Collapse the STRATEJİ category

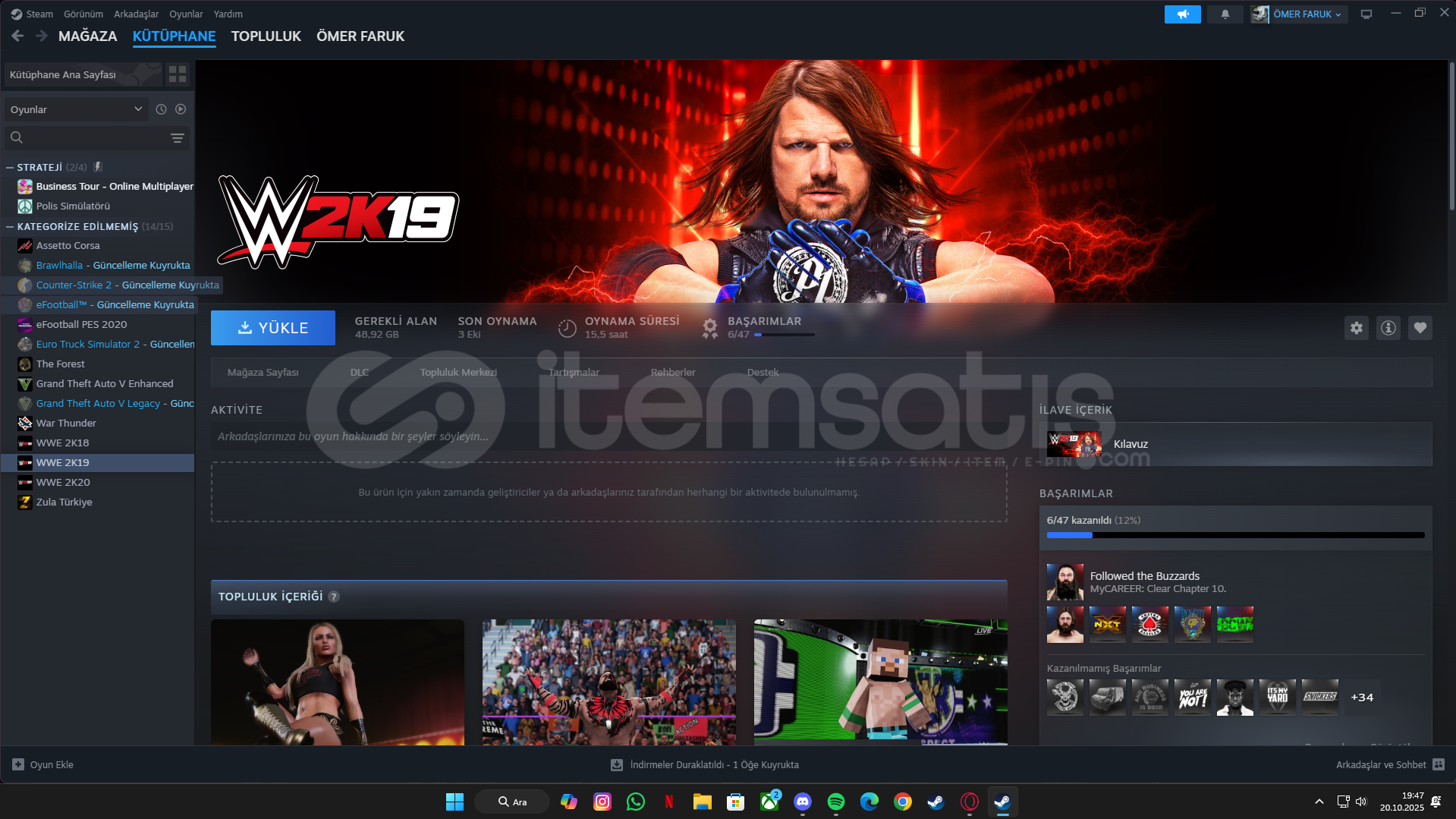pos(10,167)
